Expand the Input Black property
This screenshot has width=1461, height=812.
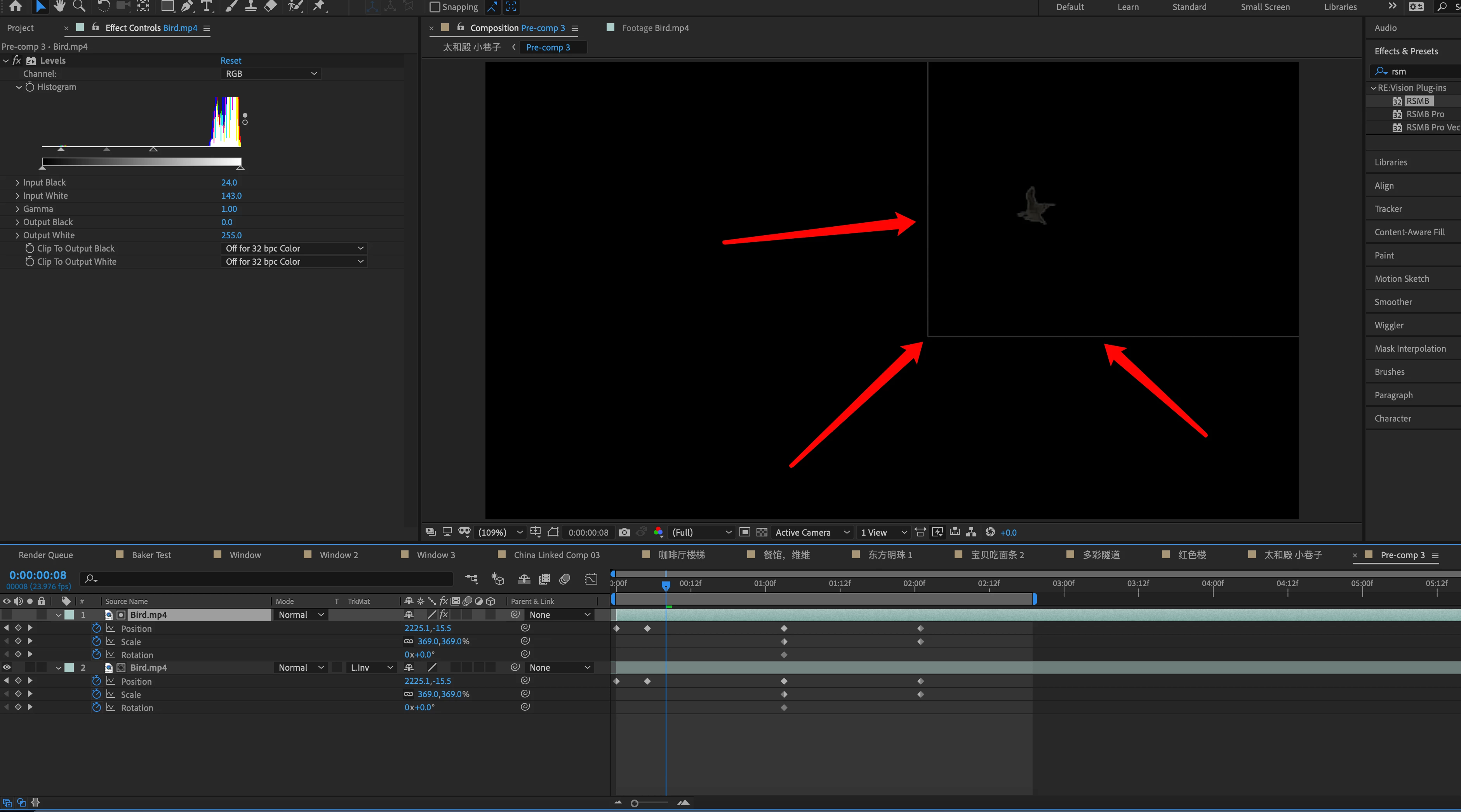tap(17, 182)
